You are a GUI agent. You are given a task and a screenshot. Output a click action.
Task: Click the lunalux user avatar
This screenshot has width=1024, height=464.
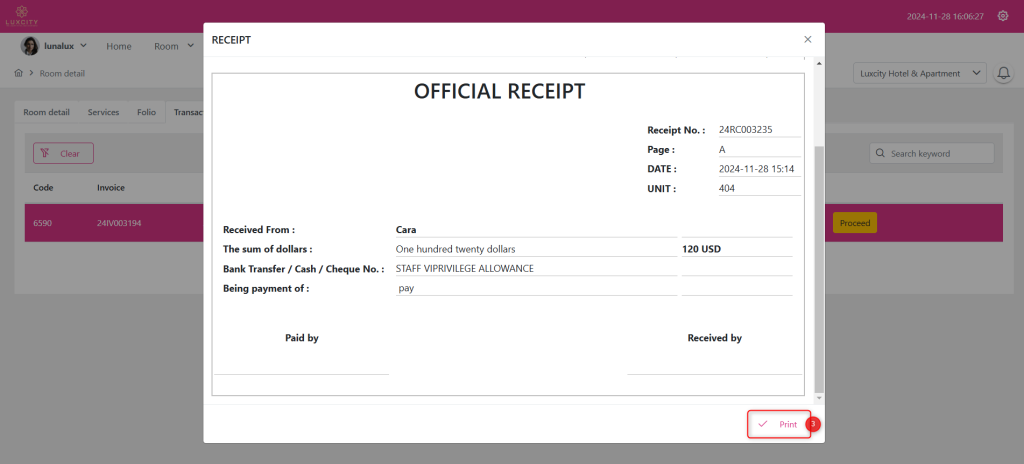30,46
